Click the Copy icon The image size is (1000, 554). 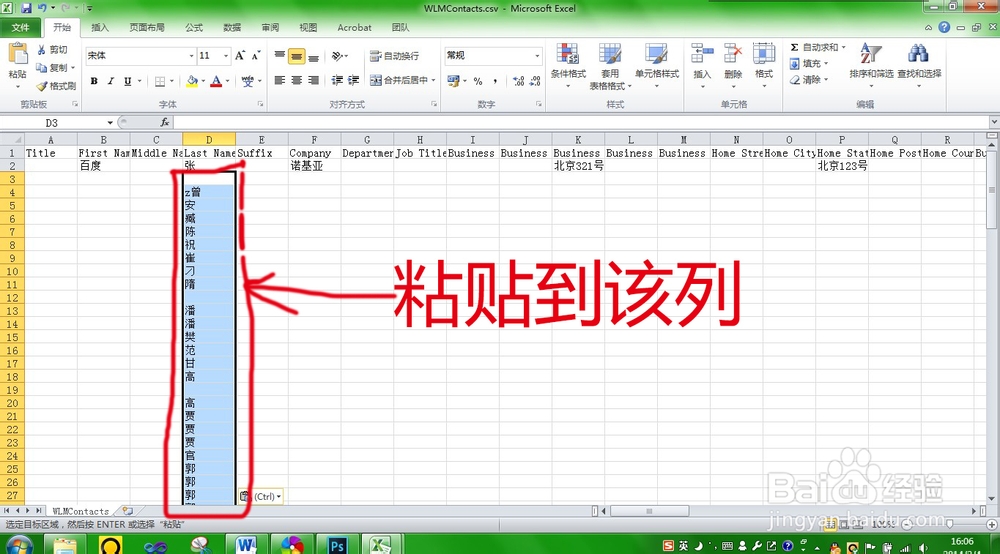[x=42, y=68]
